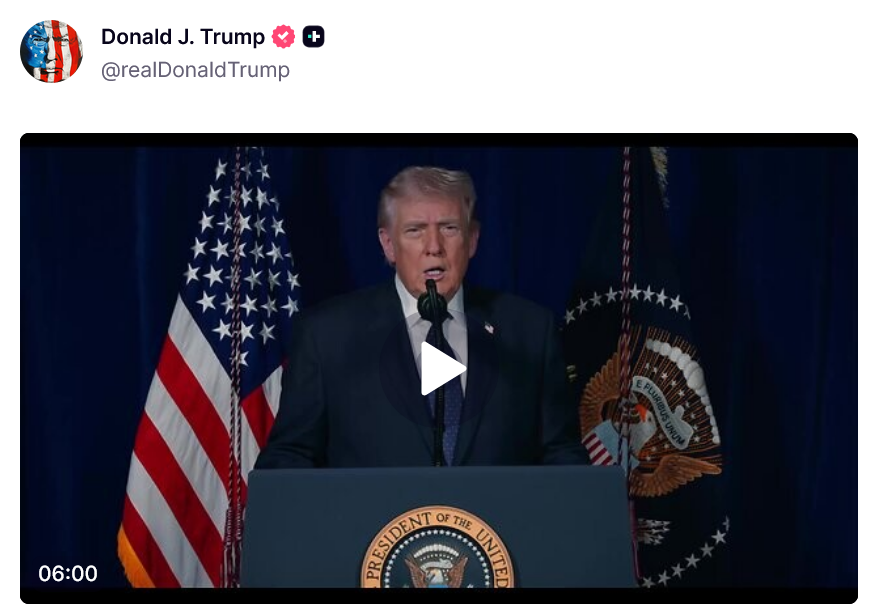The height and width of the screenshot is (616, 882).
Task: Click the black bar at the video's top edge
Action: click(439, 140)
